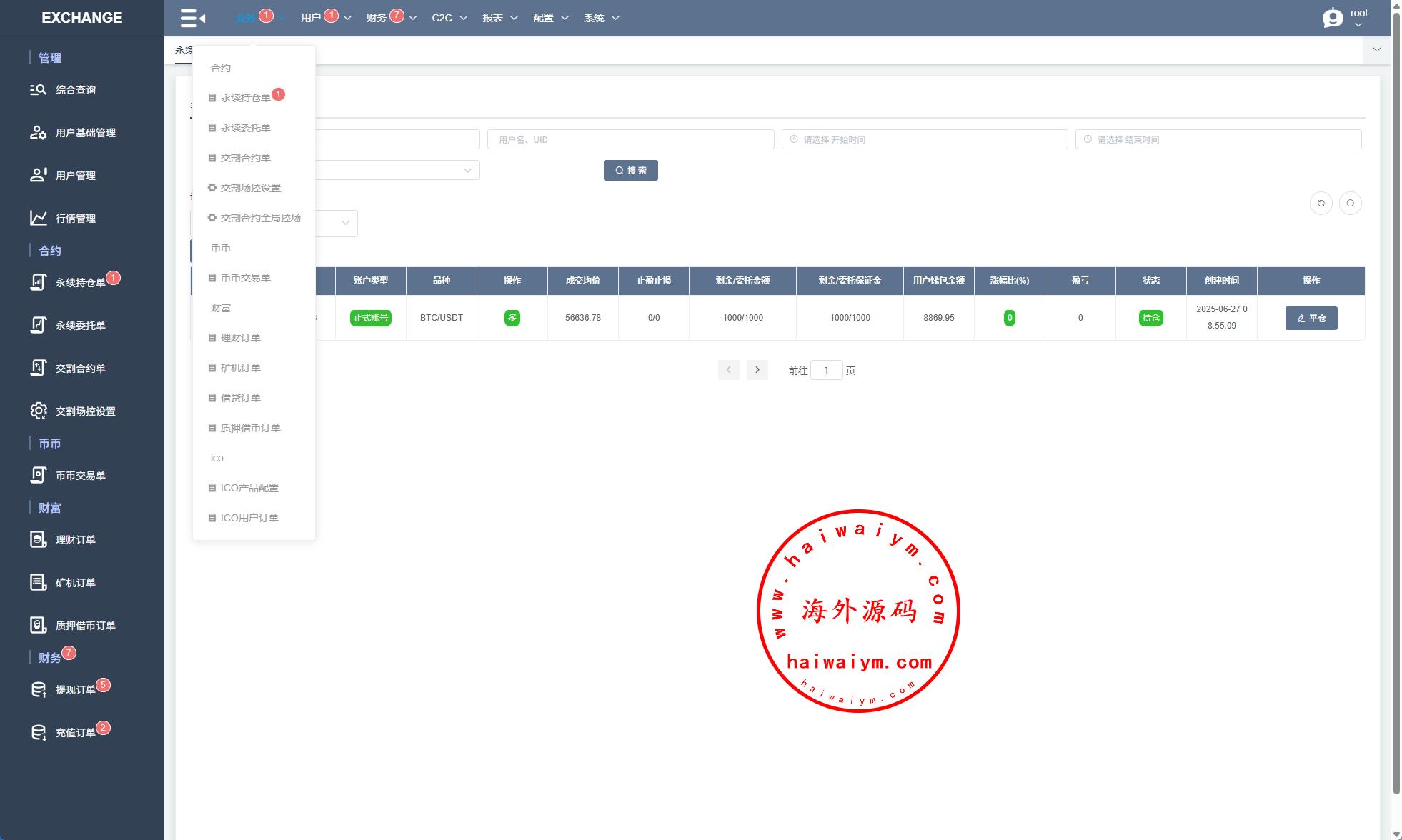Open 交割场控设置 gear icon in sidebar
The height and width of the screenshot is (840, 1402).
[38, 411]
